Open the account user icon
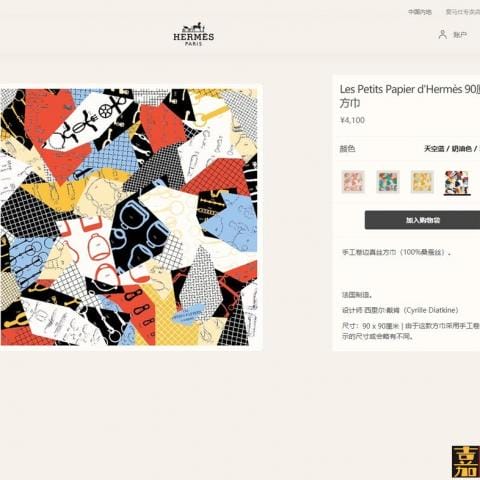The height and width of the screenshot is (480, 480). point(442,34)
